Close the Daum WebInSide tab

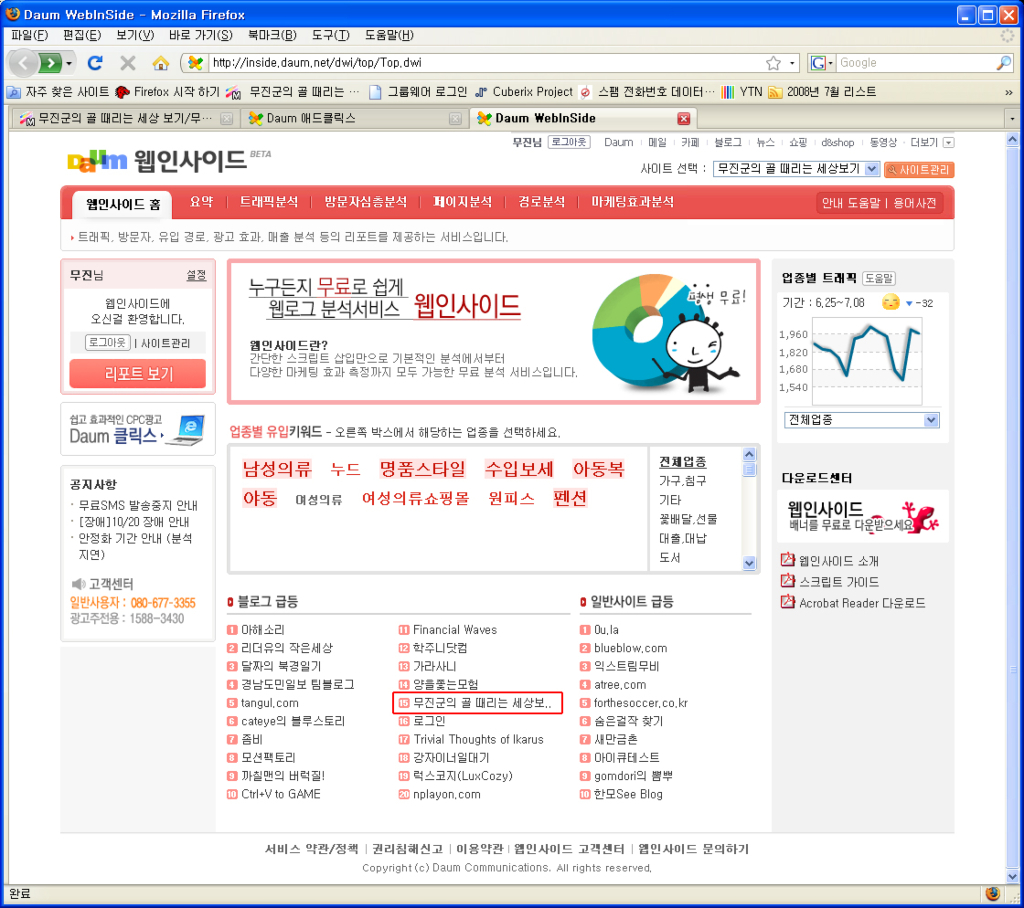684,118
